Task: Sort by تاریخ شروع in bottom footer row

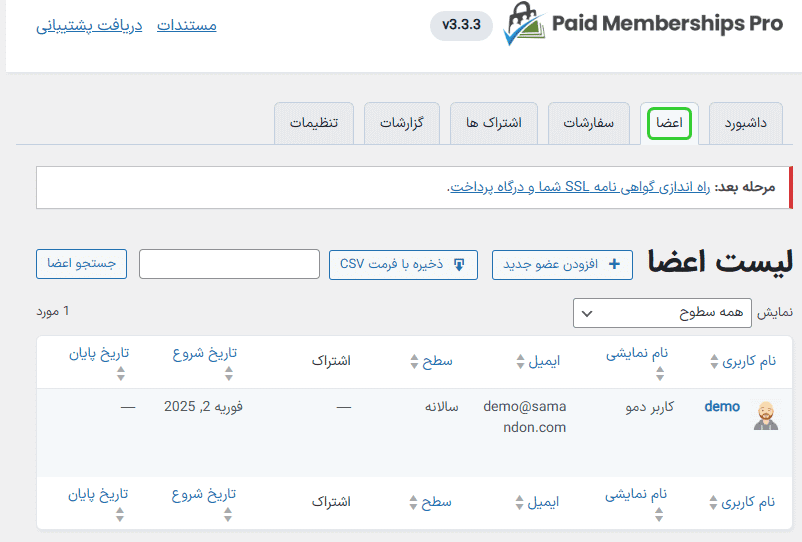Action: [204, 503]
